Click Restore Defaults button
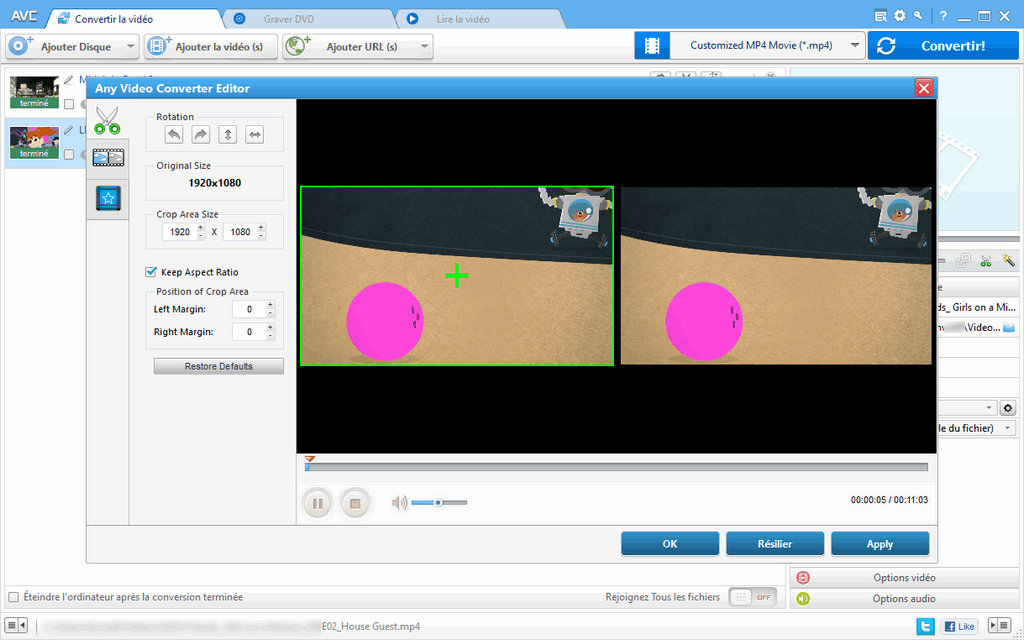1024x640 pixels. (x=218, y=366)
